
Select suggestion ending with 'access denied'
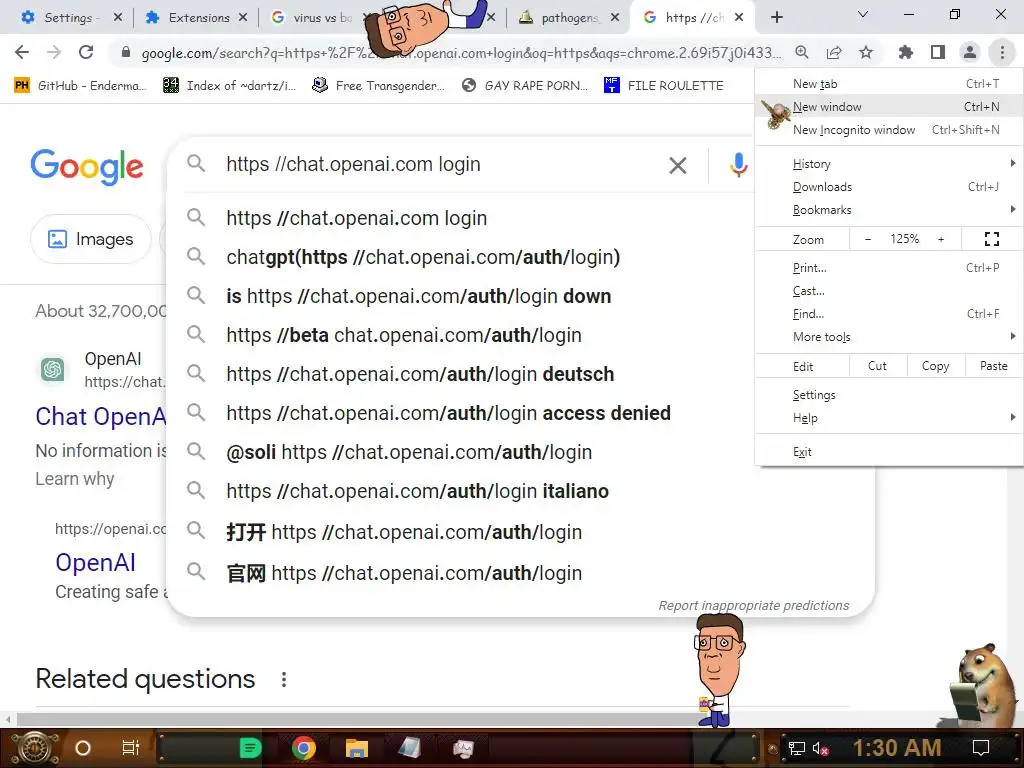(x=448, y=413)
